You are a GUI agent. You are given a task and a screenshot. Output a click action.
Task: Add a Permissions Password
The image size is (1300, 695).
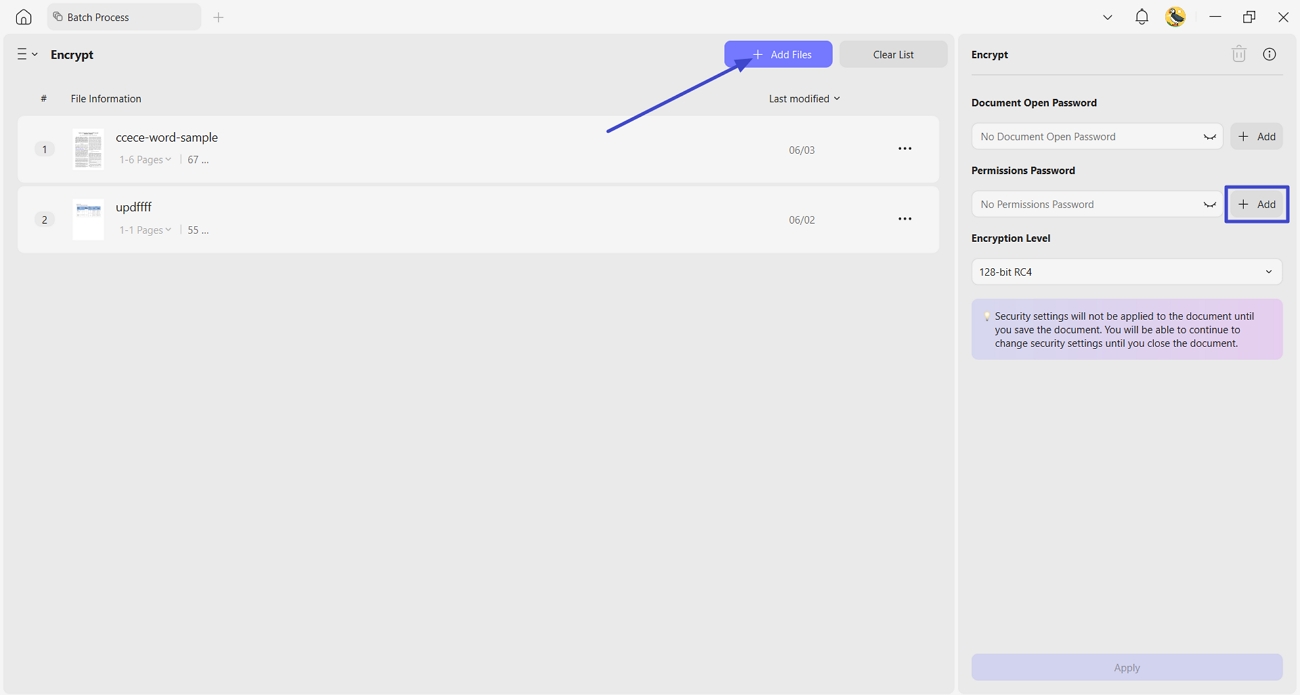point(1257,204)
